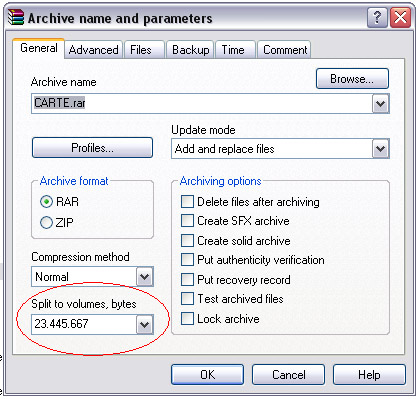Enable the Lock archive option
The width and height of the screenshot is (418, 399).
[x=187, y=318]
